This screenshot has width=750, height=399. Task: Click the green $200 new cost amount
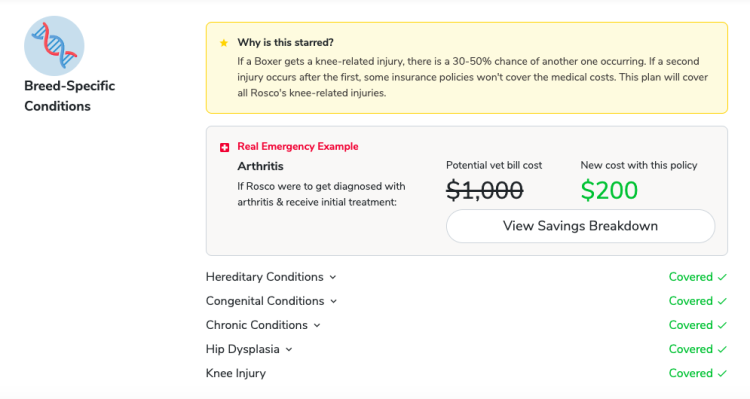609,190
